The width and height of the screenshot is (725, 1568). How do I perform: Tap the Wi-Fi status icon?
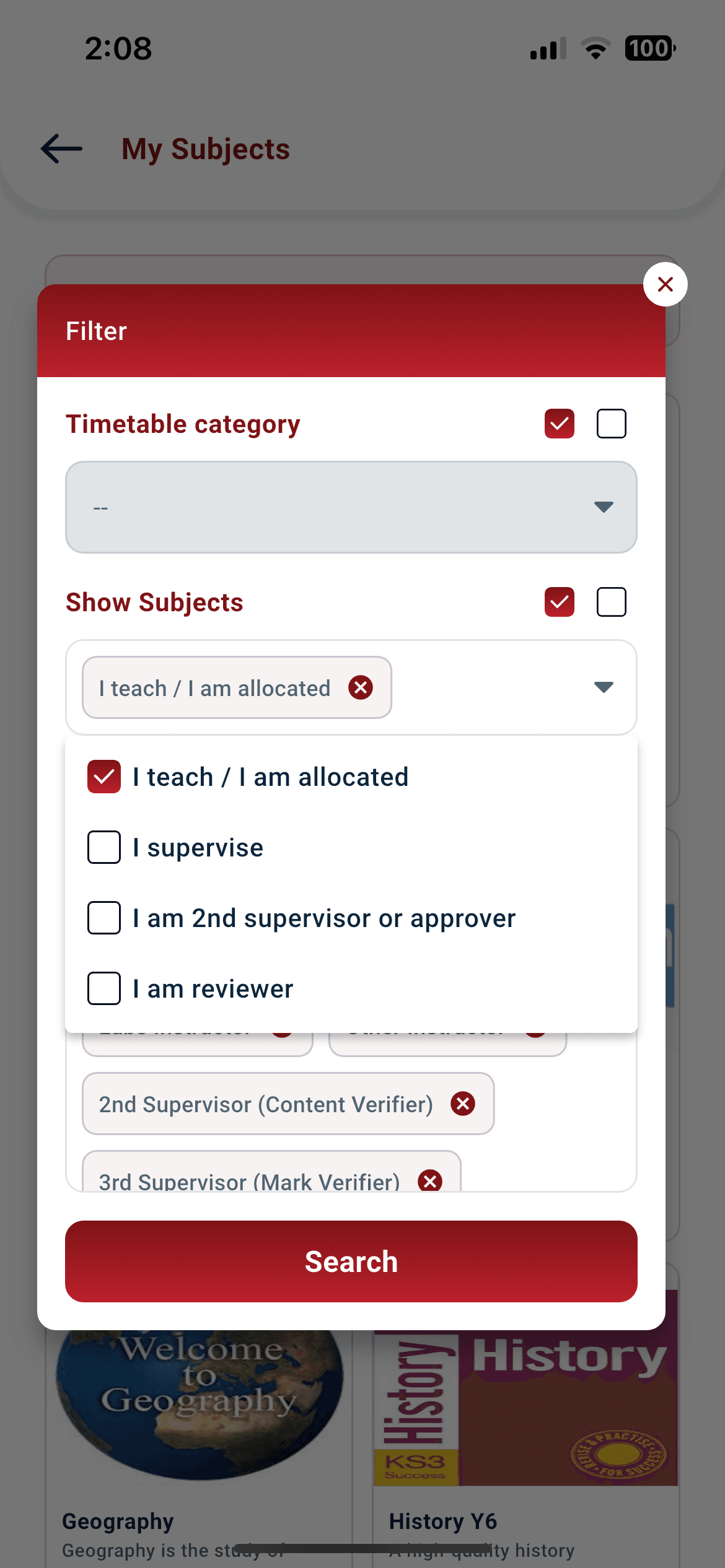point(595,48)
